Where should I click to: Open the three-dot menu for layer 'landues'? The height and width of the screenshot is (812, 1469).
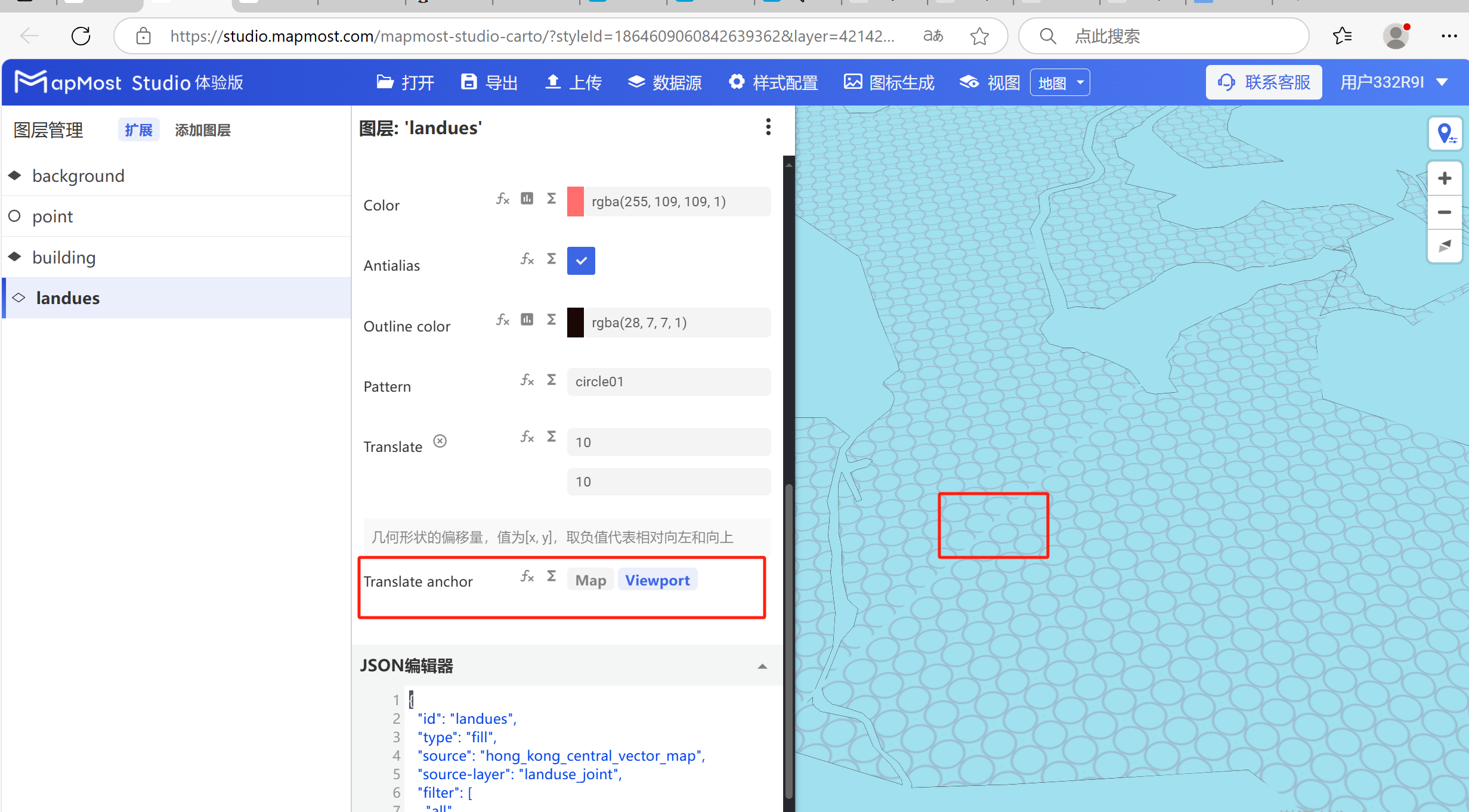pyautogui.click(x=768, y=127)
